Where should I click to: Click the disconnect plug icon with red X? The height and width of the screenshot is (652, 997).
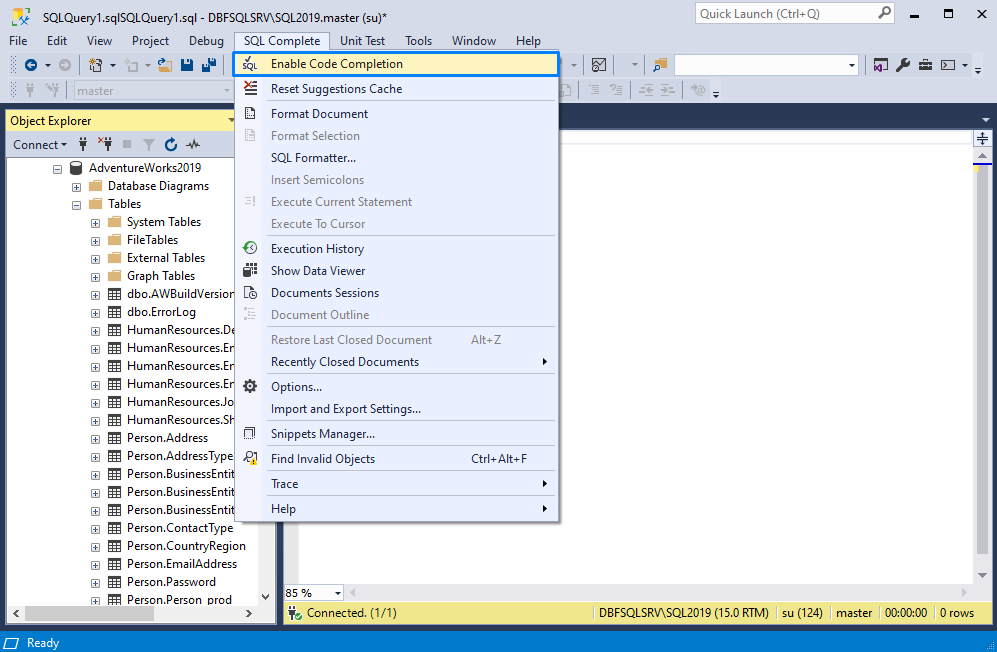[105, 144]
